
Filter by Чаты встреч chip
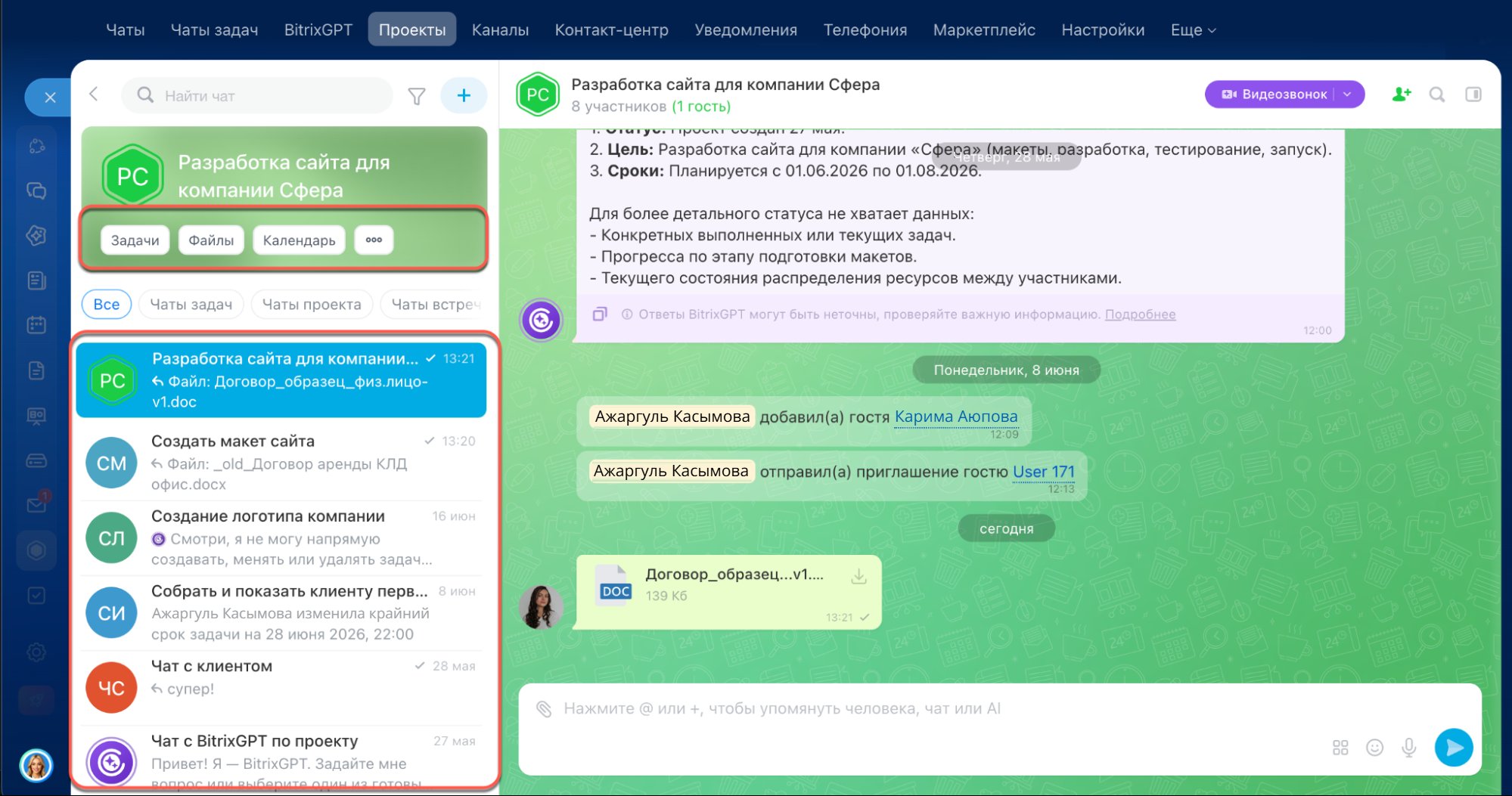click(x=434, y=304)
